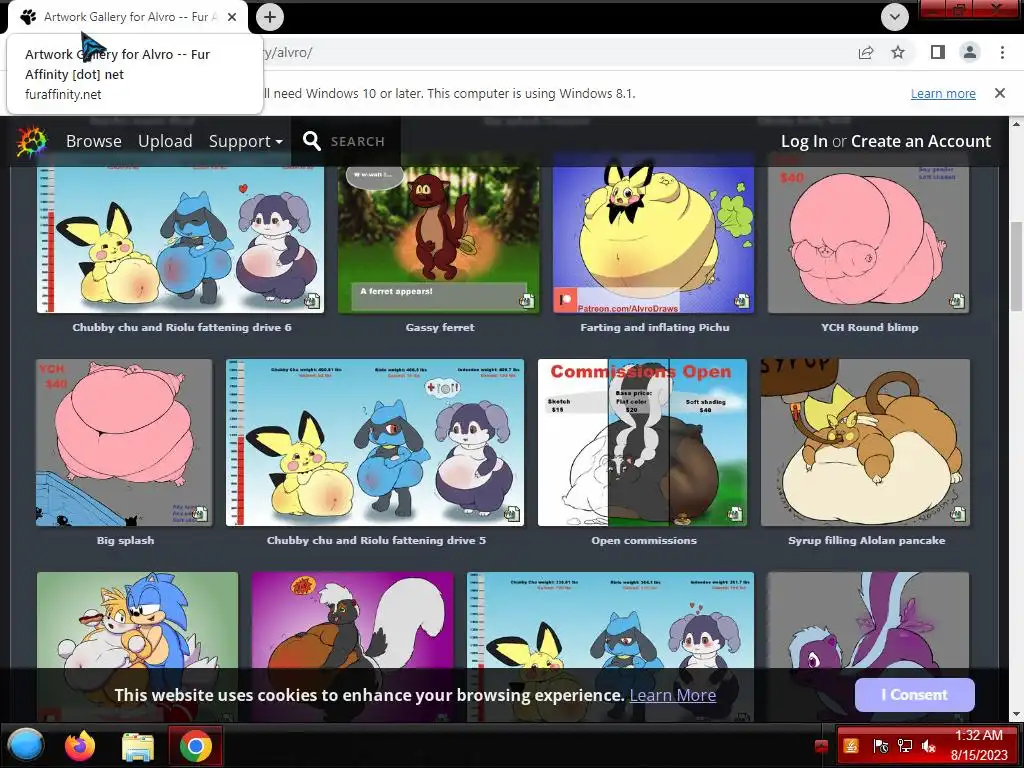Open File Explorer from taskbar
This screenshot has height=768, width=1024.
tap(138, 747)
